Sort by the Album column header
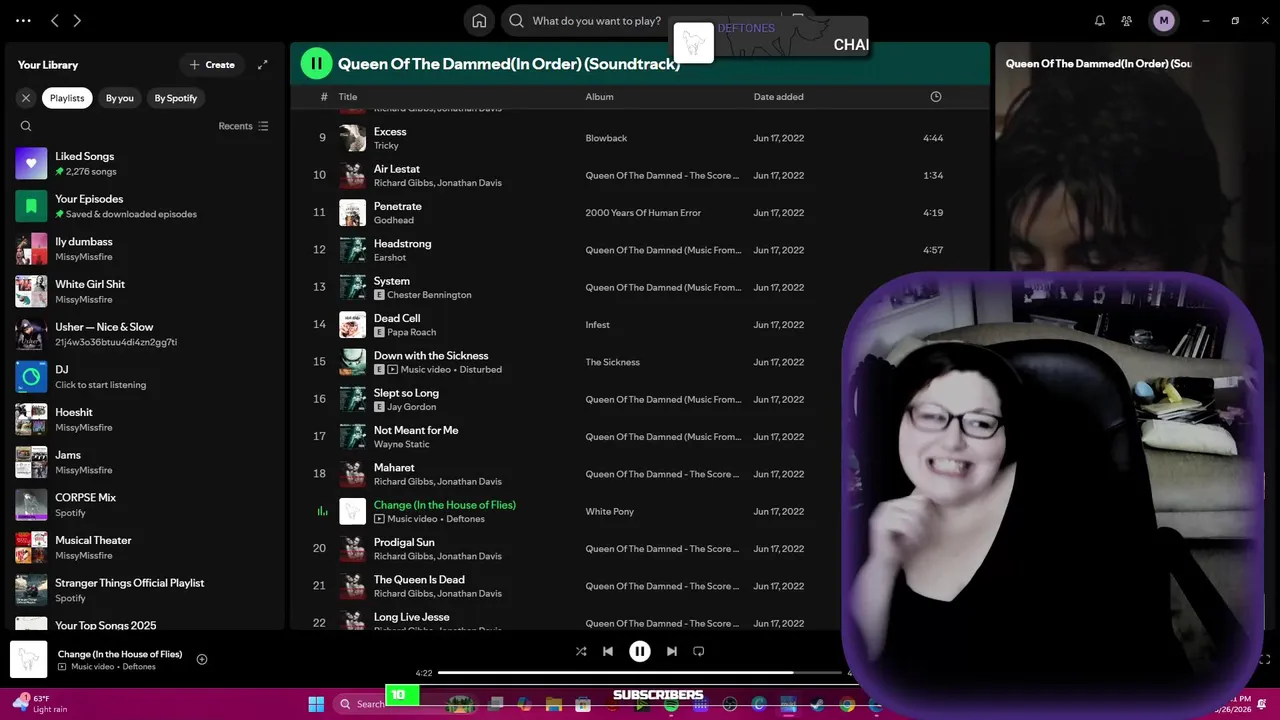This screenshot has height=720, width=1280. pos(599,97)
